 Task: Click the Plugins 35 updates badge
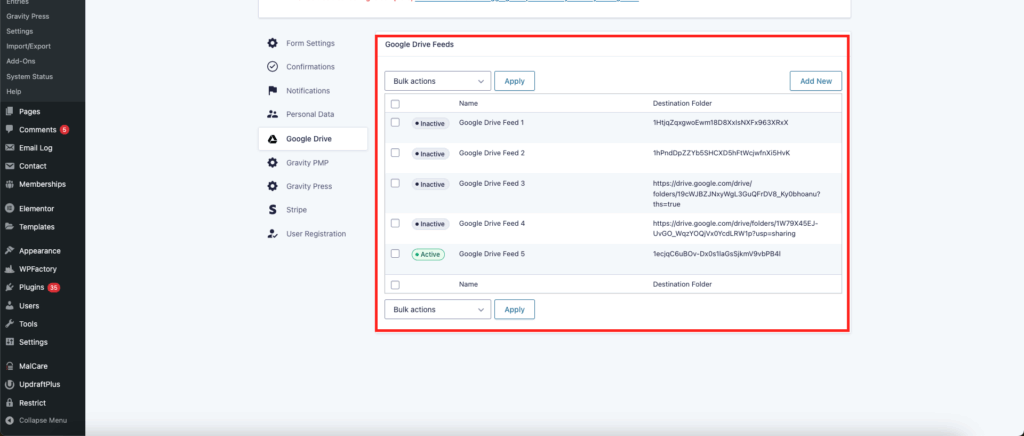54,287
